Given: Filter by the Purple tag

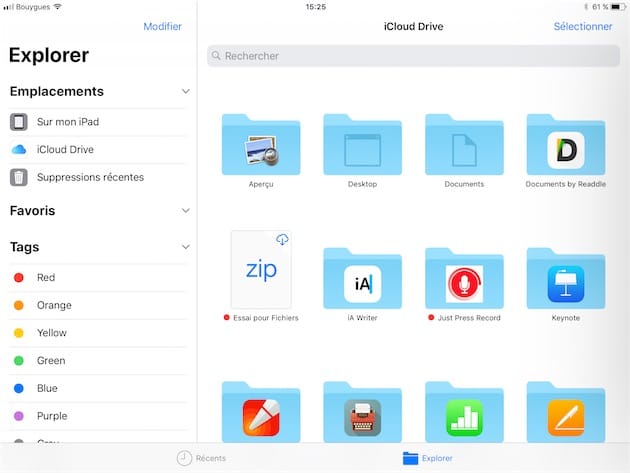Looking at the screenshot, I should click(98, 416).
